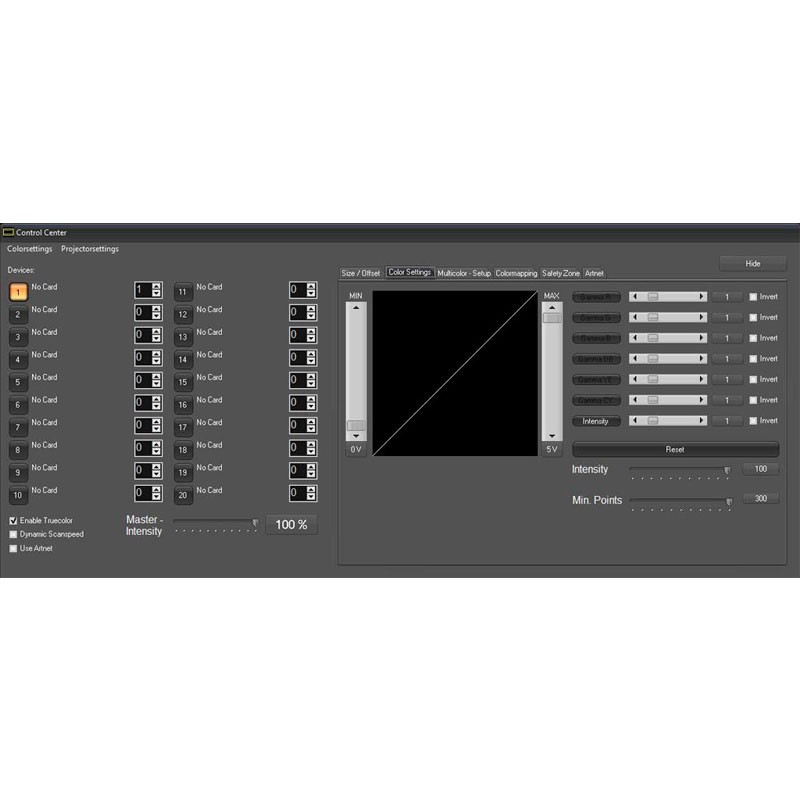This screenshot has width=800, height=800.
Task: Select device number 11 button
Action: click(183, 292)
